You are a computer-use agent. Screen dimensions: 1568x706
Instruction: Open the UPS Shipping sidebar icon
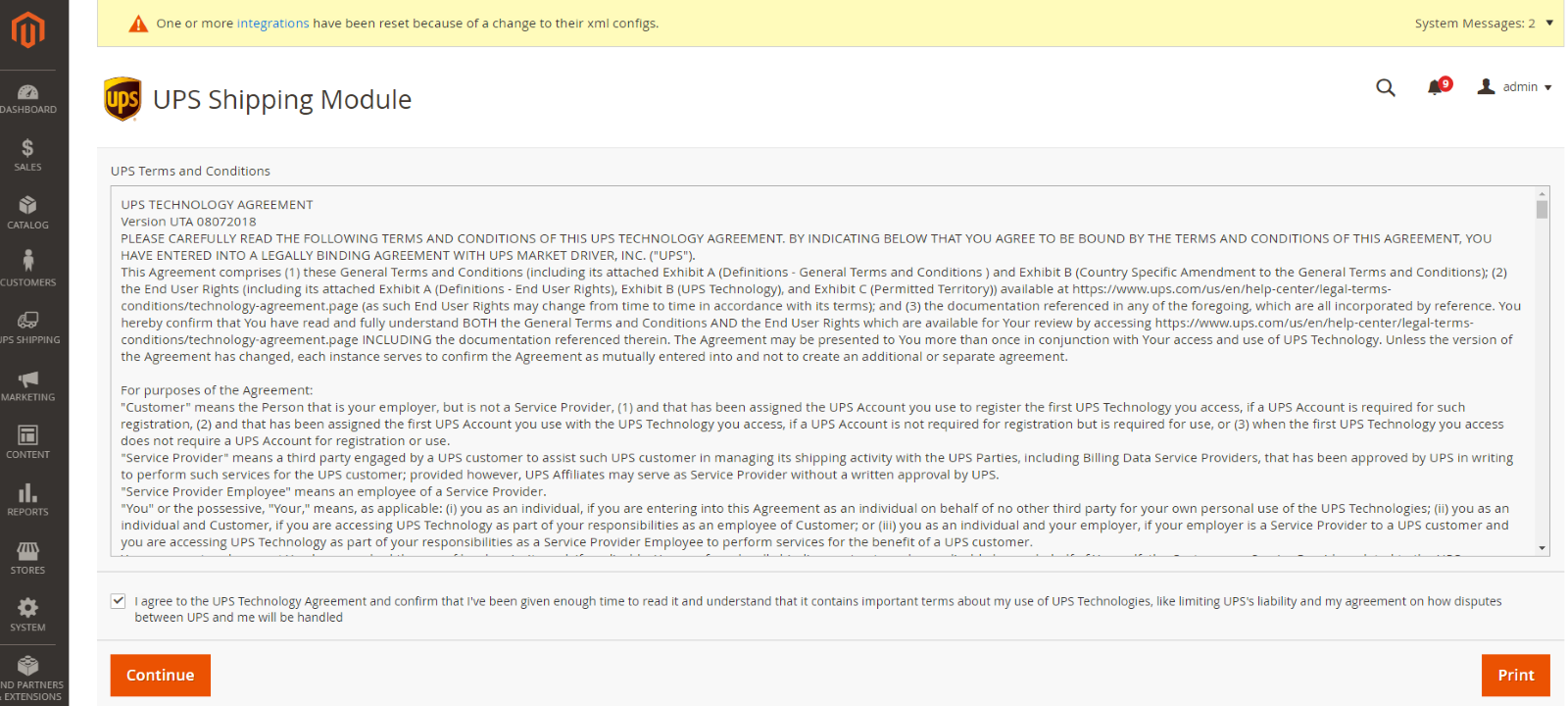click(27, 321)
